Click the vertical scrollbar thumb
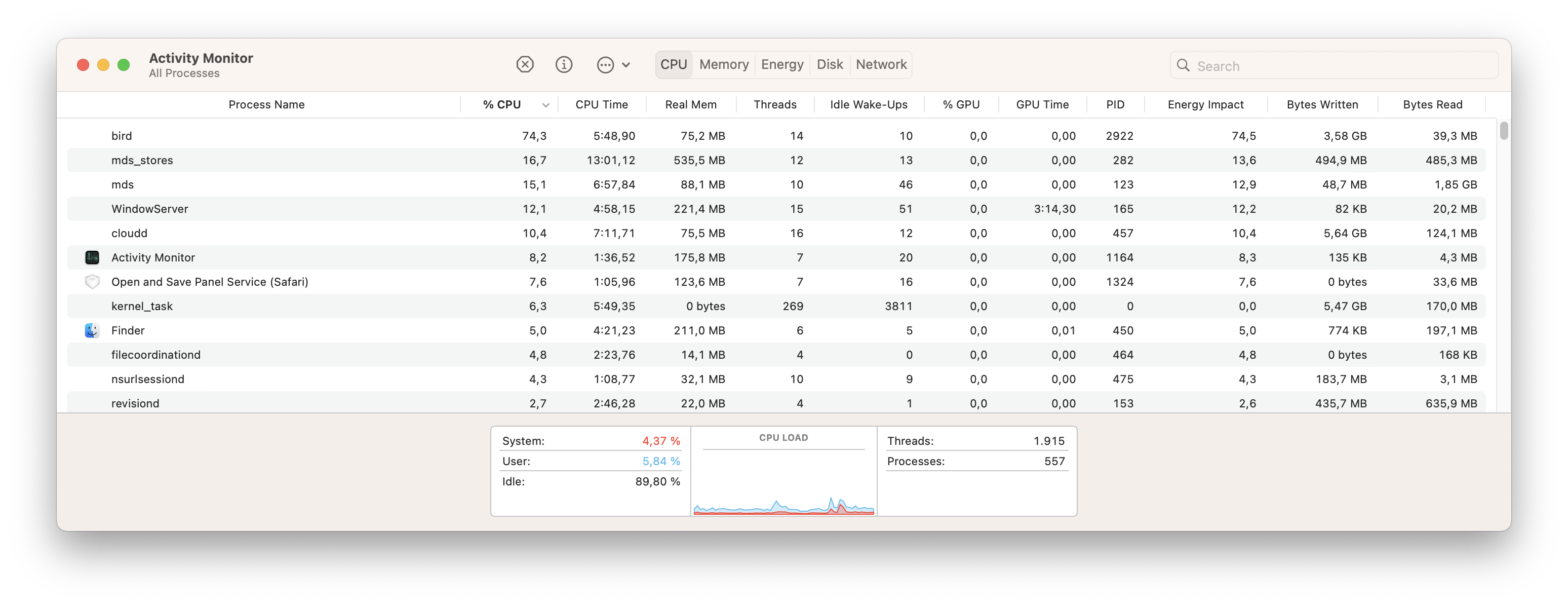This screenshot has width=1568, height=606. coord(1504,131)
